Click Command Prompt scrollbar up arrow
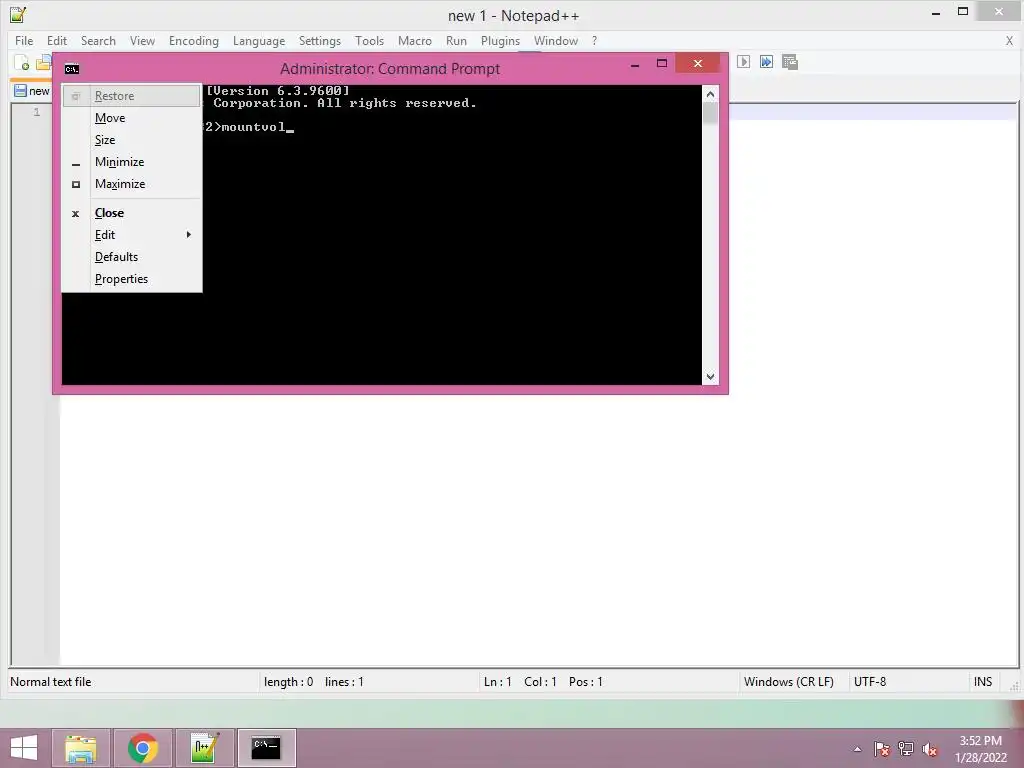 click(x=711, y=94)
